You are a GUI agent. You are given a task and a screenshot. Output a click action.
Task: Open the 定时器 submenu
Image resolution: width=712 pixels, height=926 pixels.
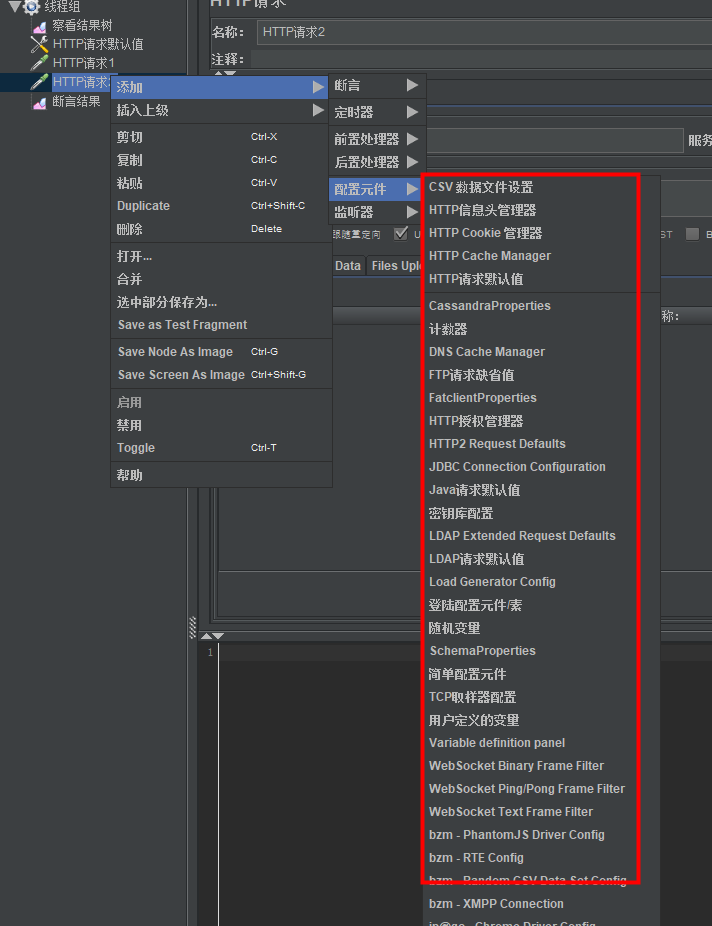[377, 112]
